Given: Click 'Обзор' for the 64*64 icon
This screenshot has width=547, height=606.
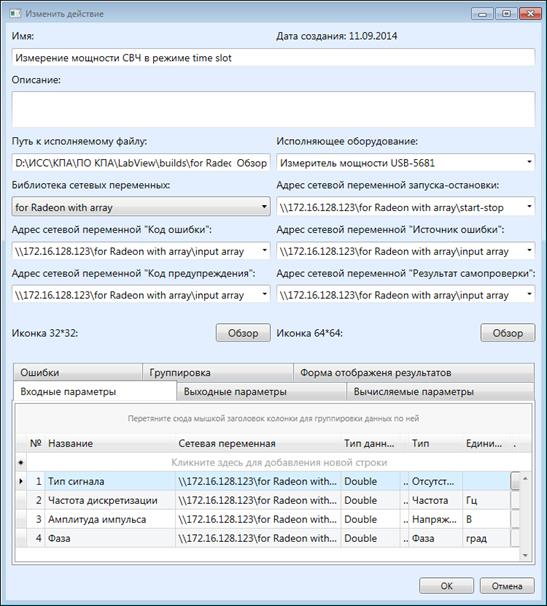Looking at the screenshot, I should (508, 333).
